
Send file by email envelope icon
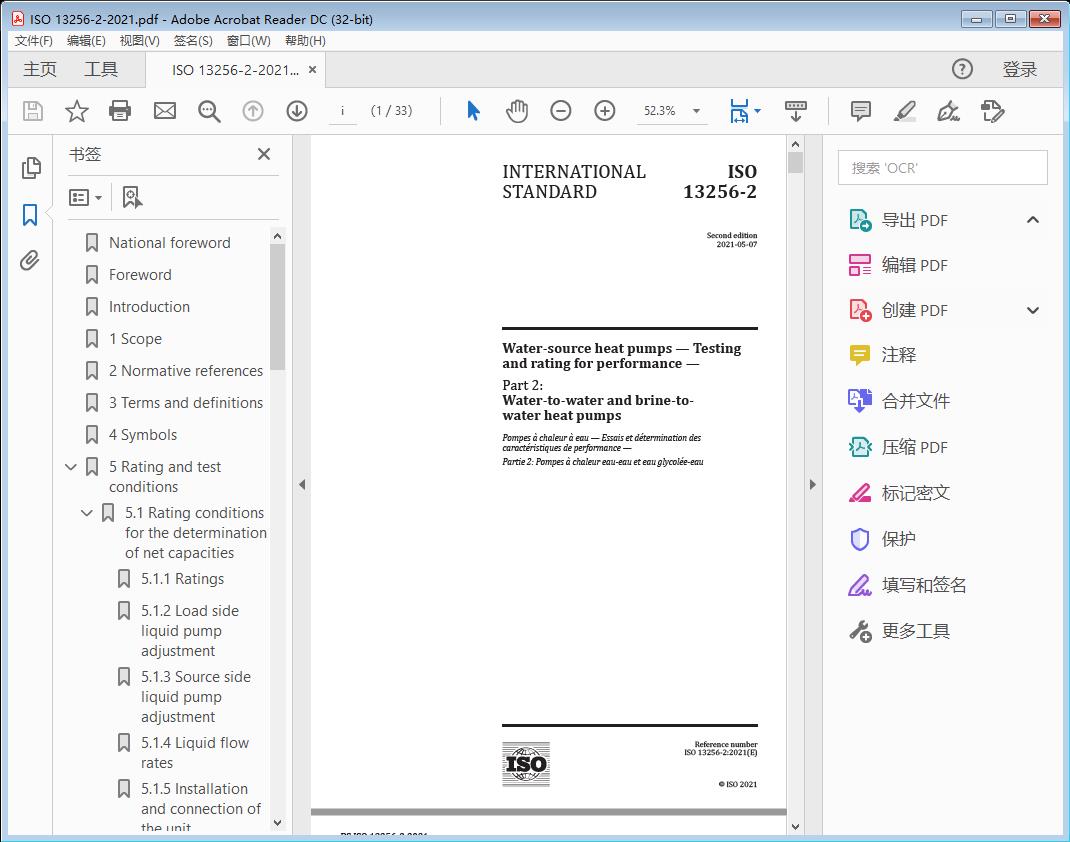tap(165, 111)
